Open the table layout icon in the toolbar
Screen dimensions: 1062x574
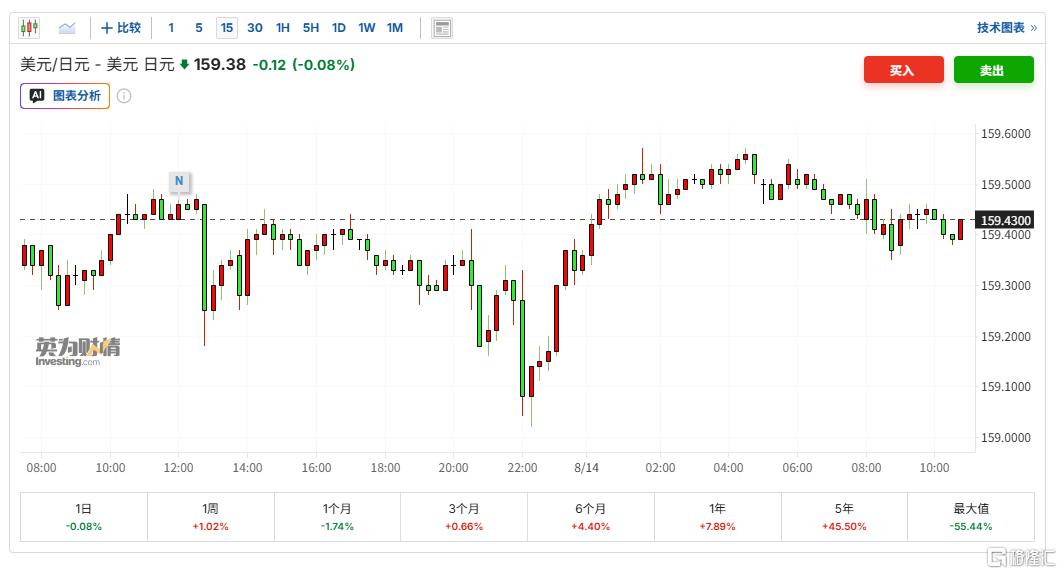pyautogui.click(x=442, y=28)
